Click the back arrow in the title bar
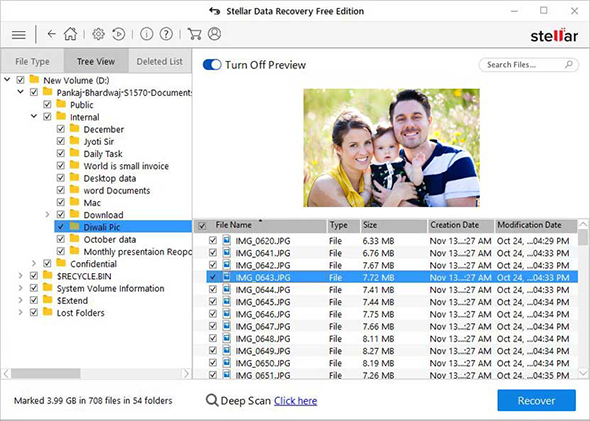590x421 pixels. [214, 11]
